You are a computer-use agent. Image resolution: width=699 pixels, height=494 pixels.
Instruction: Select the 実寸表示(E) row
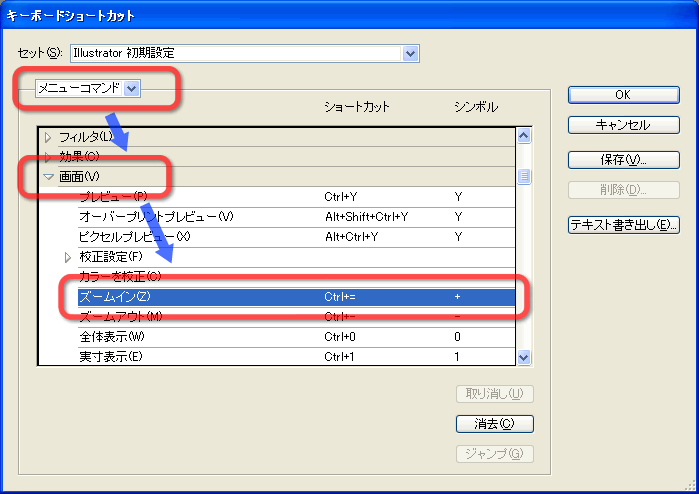tap(296, 357)
